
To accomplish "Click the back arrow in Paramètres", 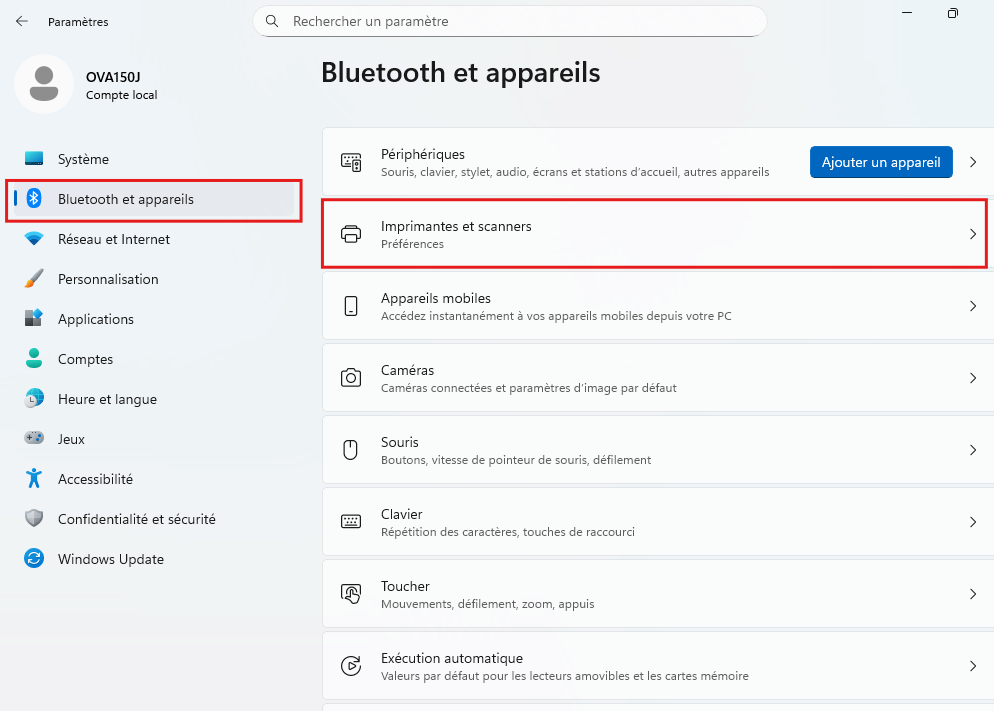I will click(x=22, y=21).
